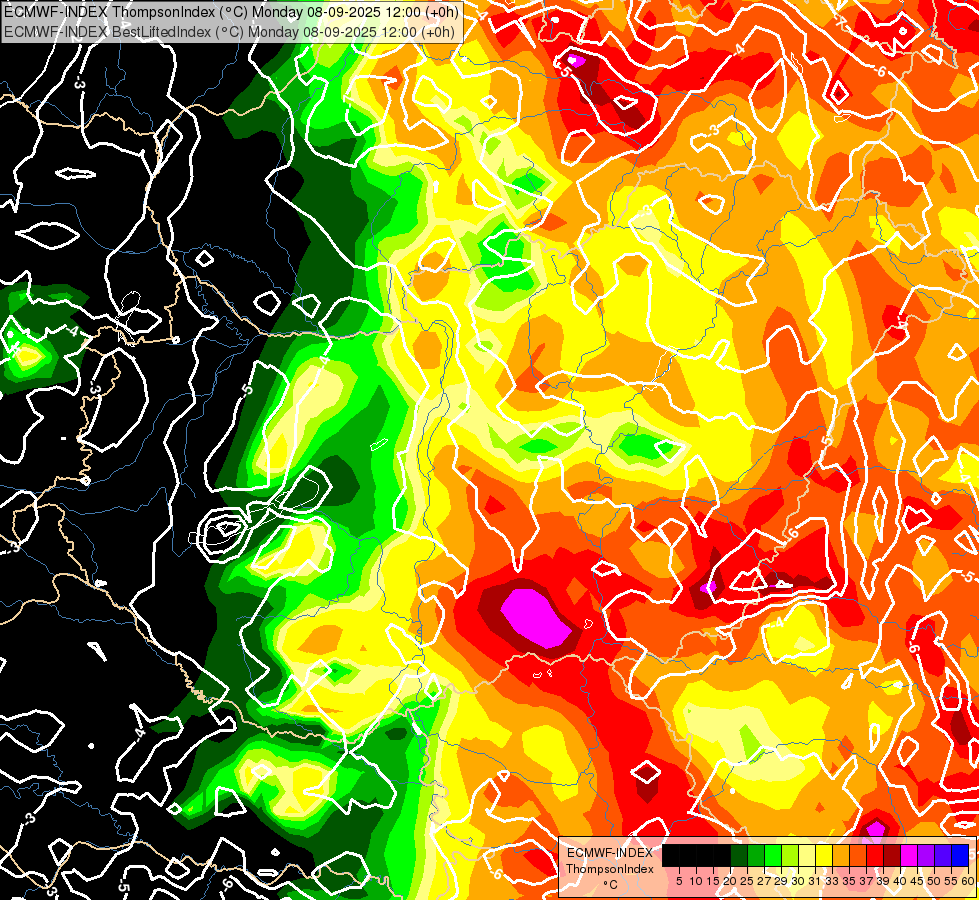Viewport: 979px width, 900px height.
Task: Select the dark orange 35–37 legend swatch
Action: [858, 856]
